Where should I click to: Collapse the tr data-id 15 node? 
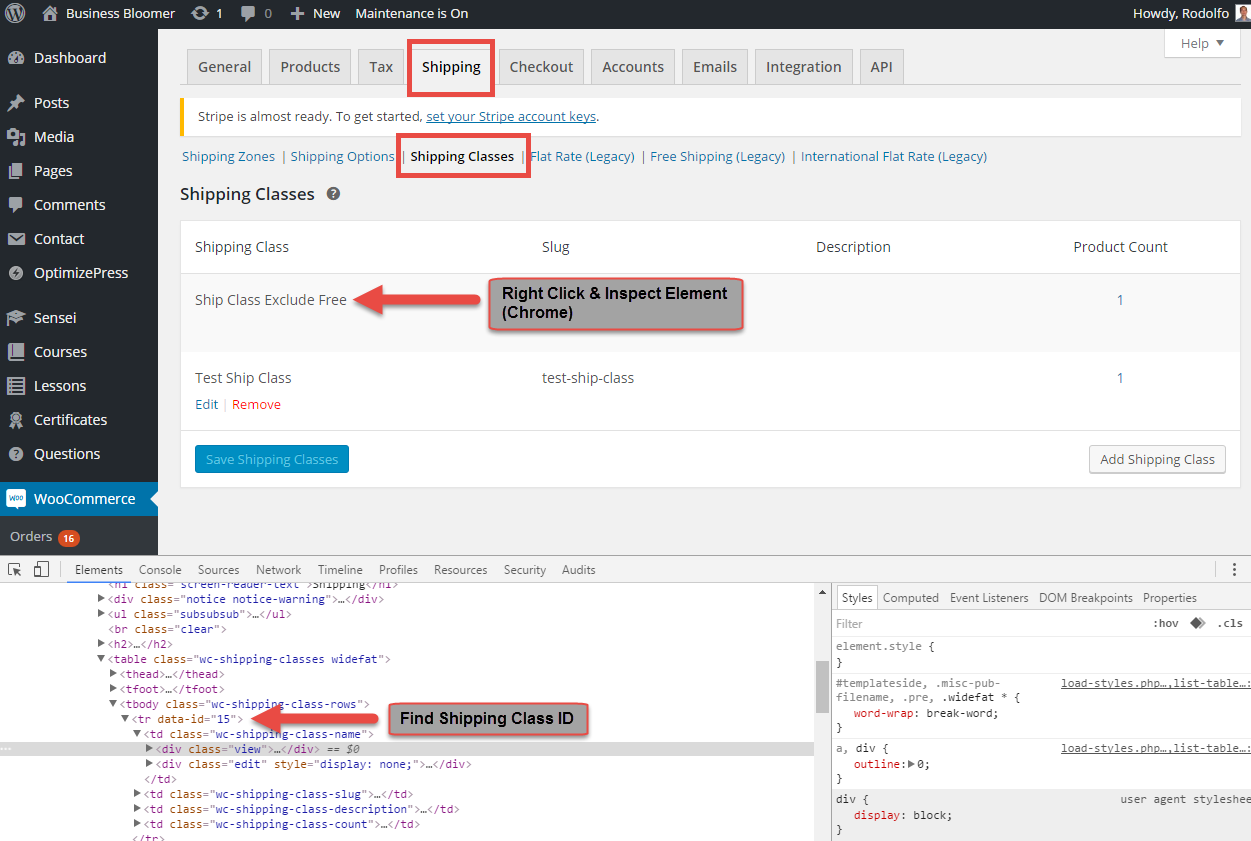tap(125, 719)
